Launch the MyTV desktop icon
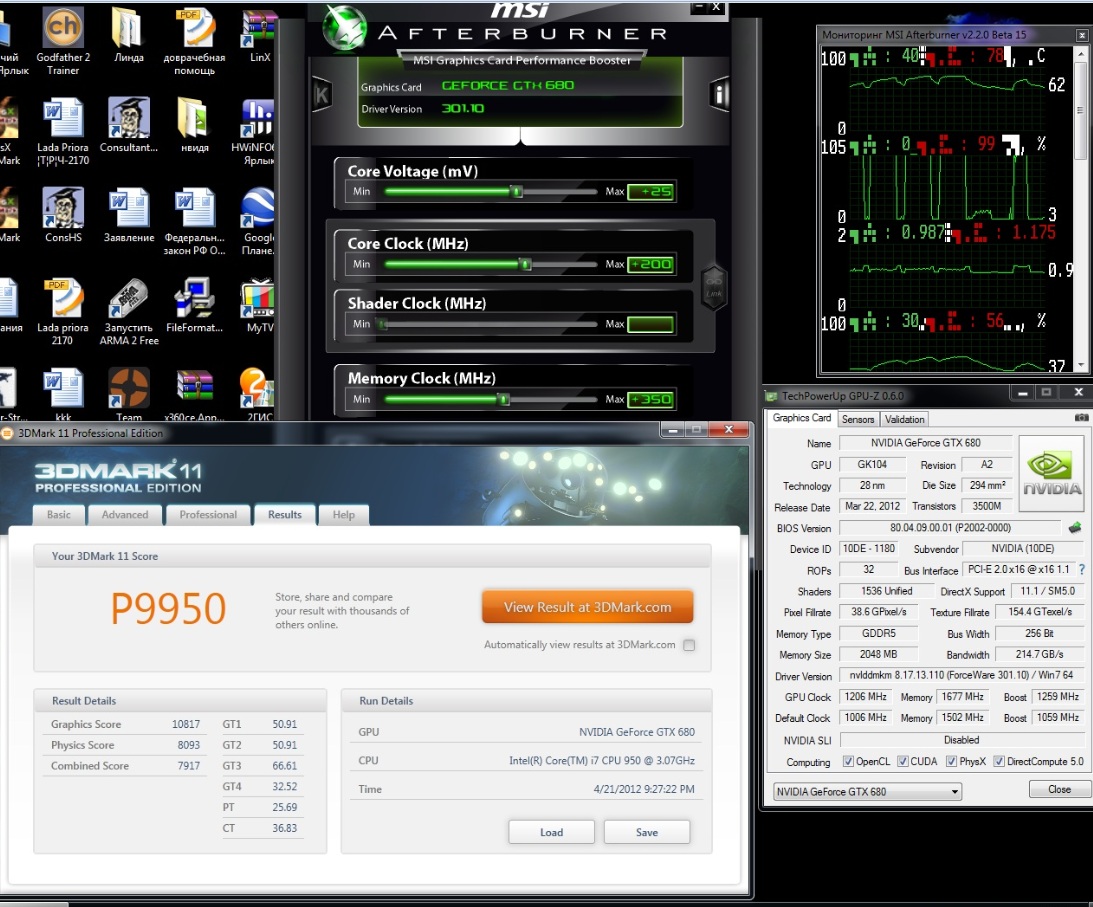This screenshot has height=907, width=1093. (258, 305)
